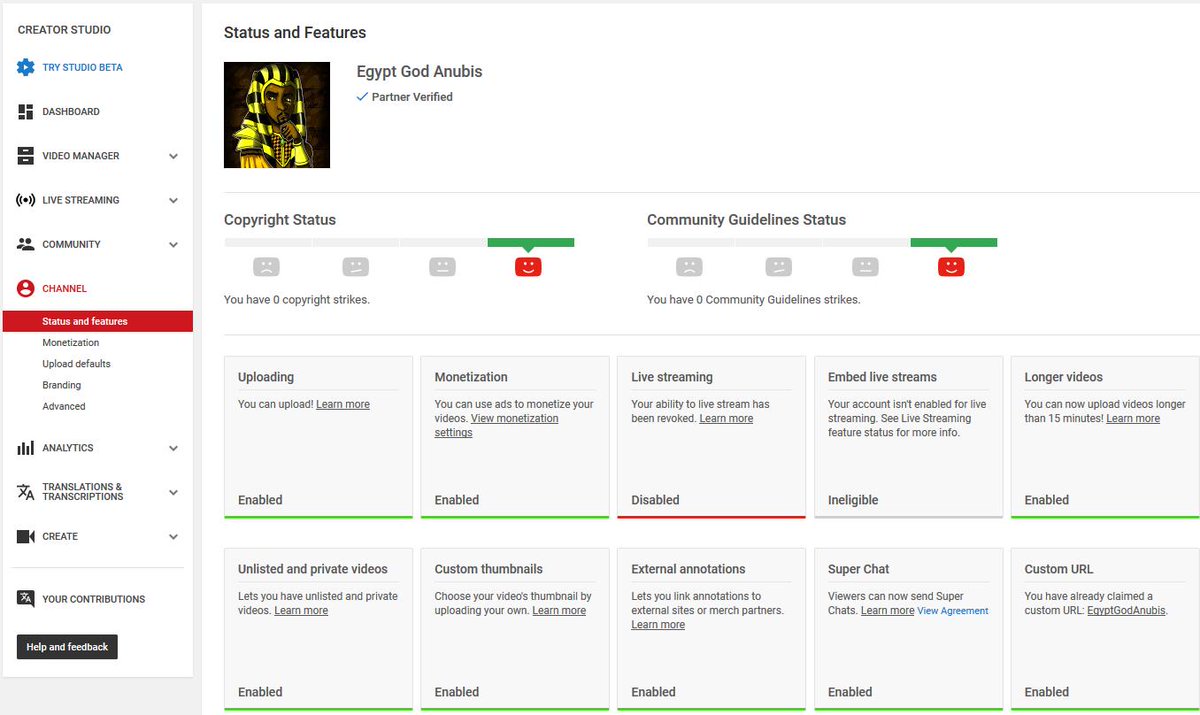Image resolution: width=1200 pixels, height=715 pixels.
Task: Click Learn more in Live streaming card
Action: pos(726,418)
